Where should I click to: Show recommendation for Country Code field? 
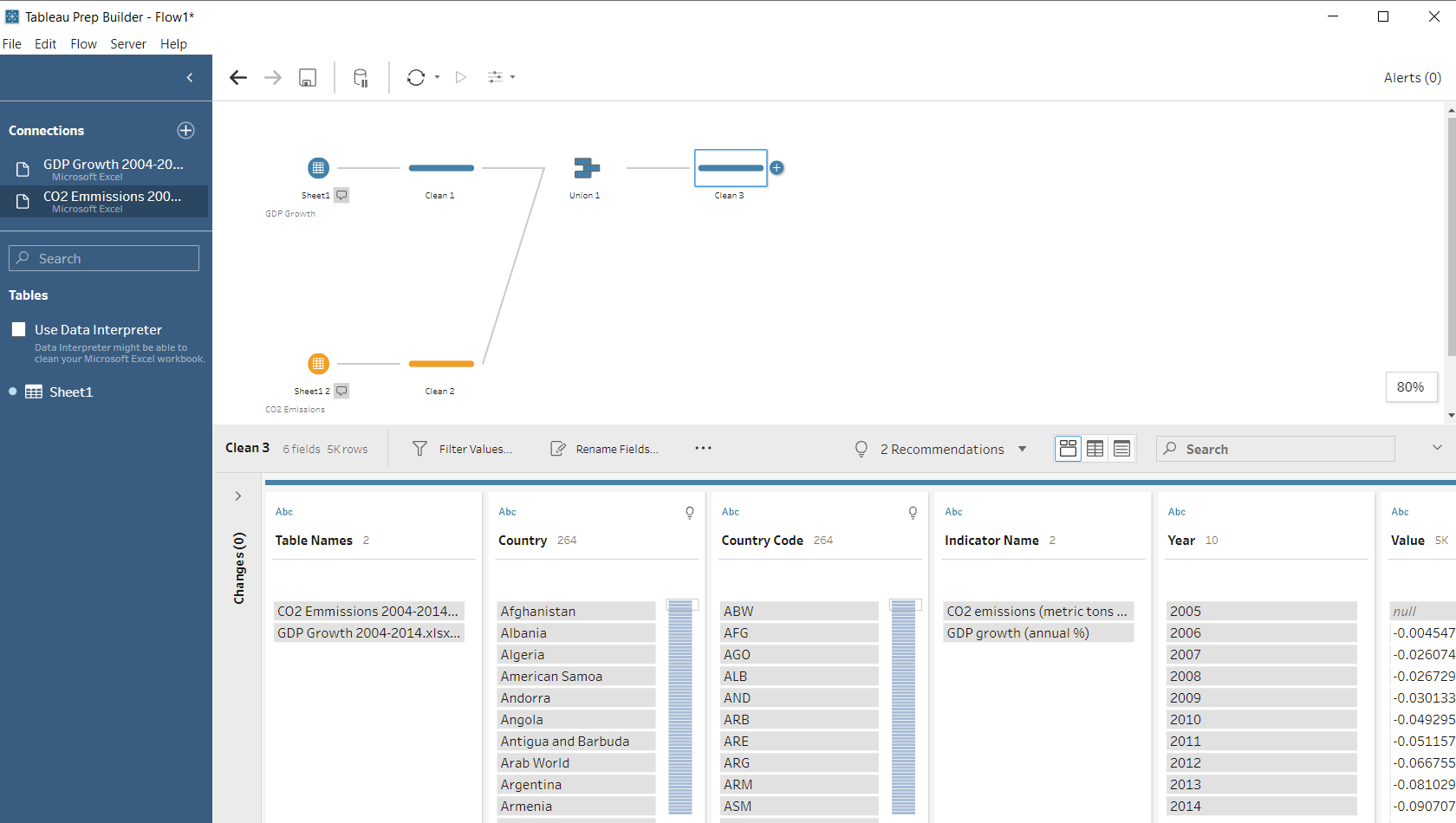[x=913, y=513]
